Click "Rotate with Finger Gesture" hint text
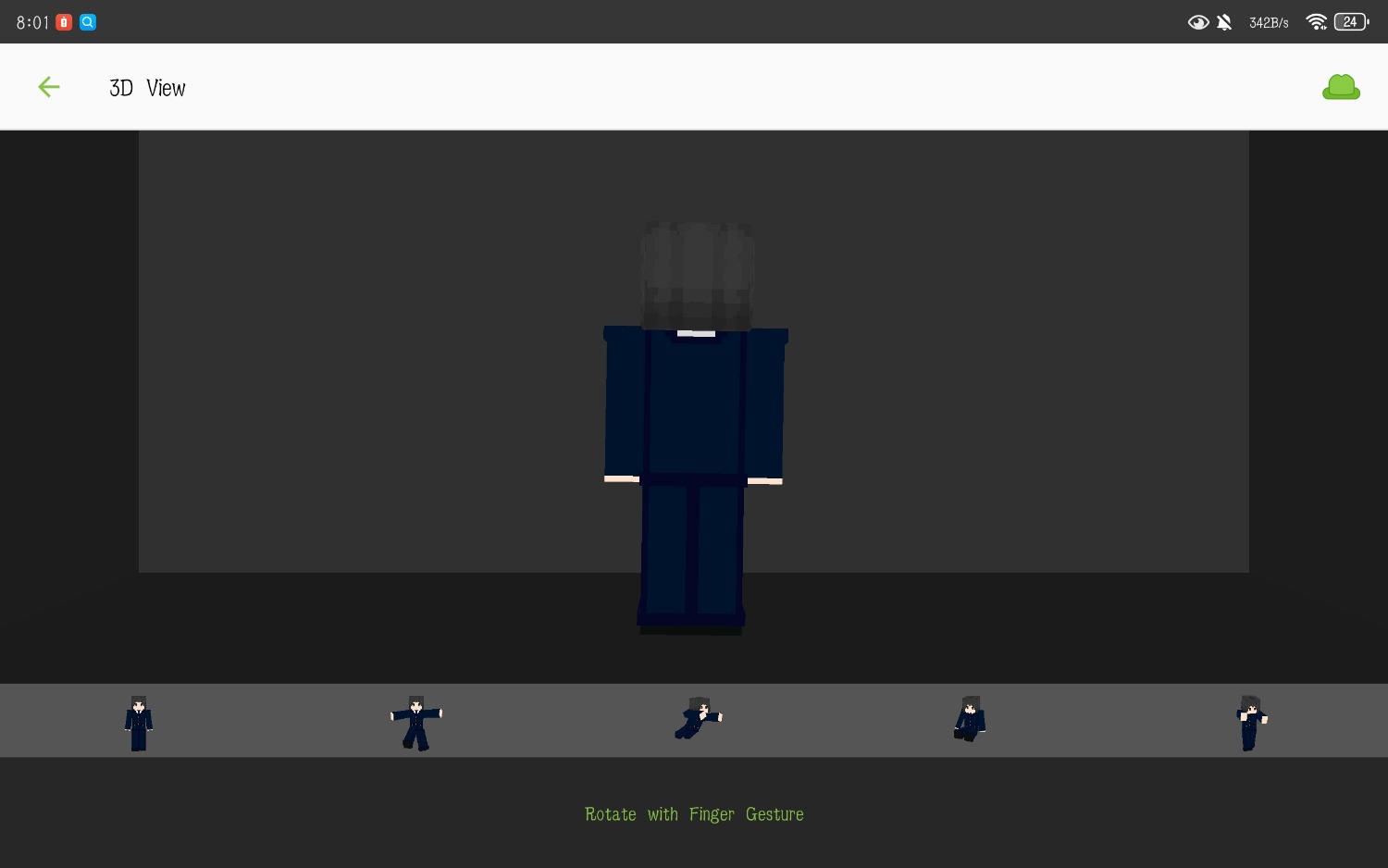Viewport: 1388px width, 868px height. 694,814
